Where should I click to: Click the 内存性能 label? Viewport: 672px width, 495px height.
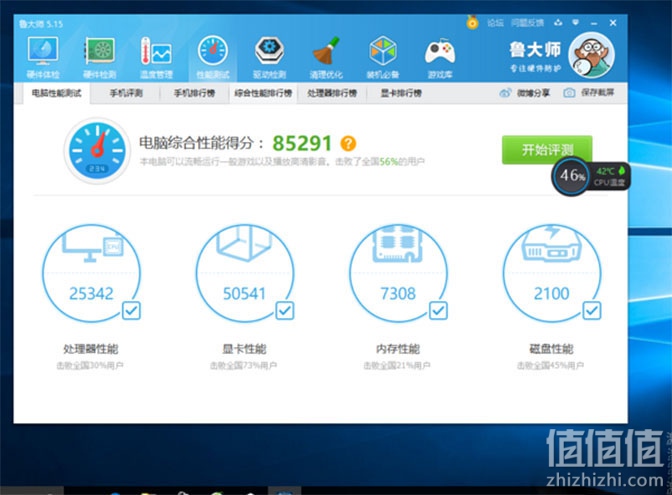[x=398, y=349]
